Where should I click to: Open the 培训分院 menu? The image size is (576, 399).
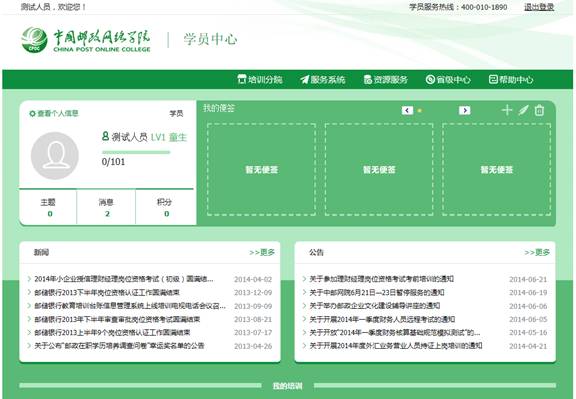(260, 79)
